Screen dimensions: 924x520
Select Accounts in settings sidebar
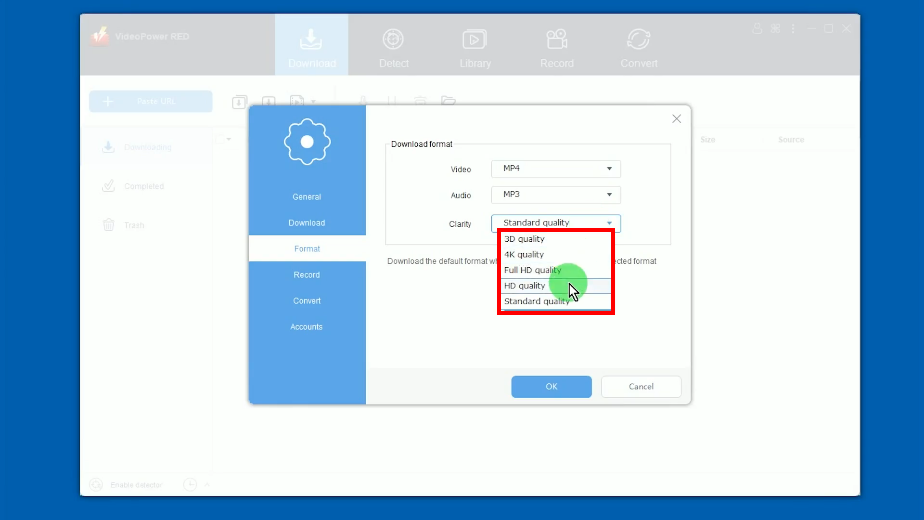[x=307, y=327]
